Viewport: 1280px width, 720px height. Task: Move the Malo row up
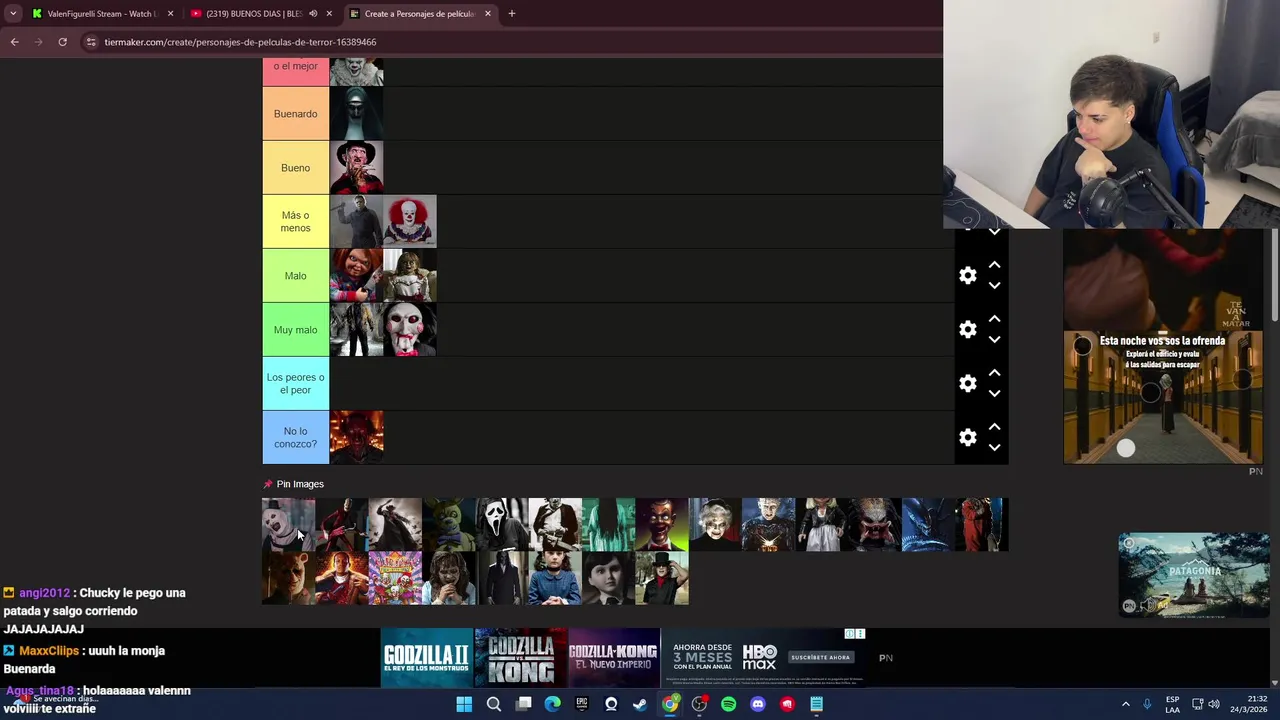point(994,265)
